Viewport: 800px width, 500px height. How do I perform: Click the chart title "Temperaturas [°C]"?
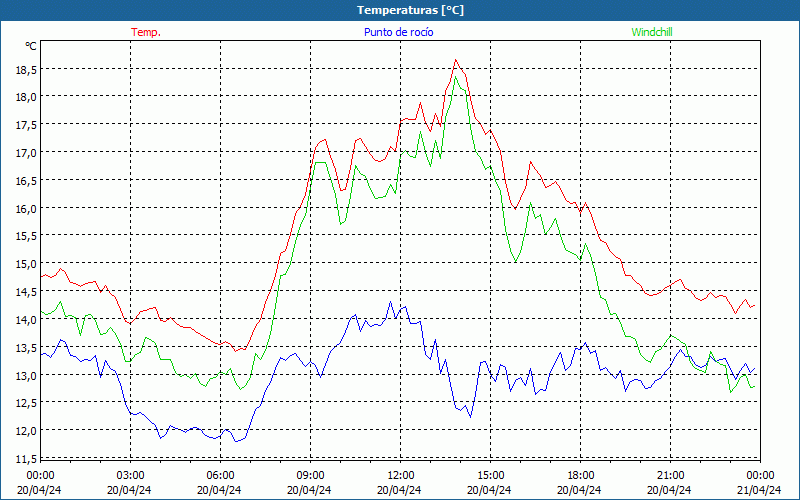point(410,10)
